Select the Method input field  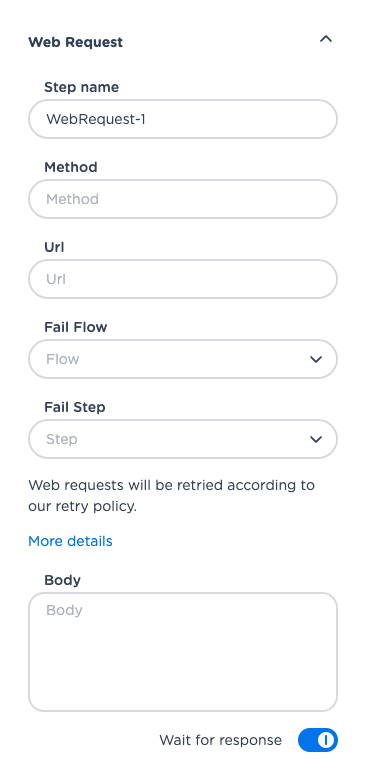(x=183, y=199)
